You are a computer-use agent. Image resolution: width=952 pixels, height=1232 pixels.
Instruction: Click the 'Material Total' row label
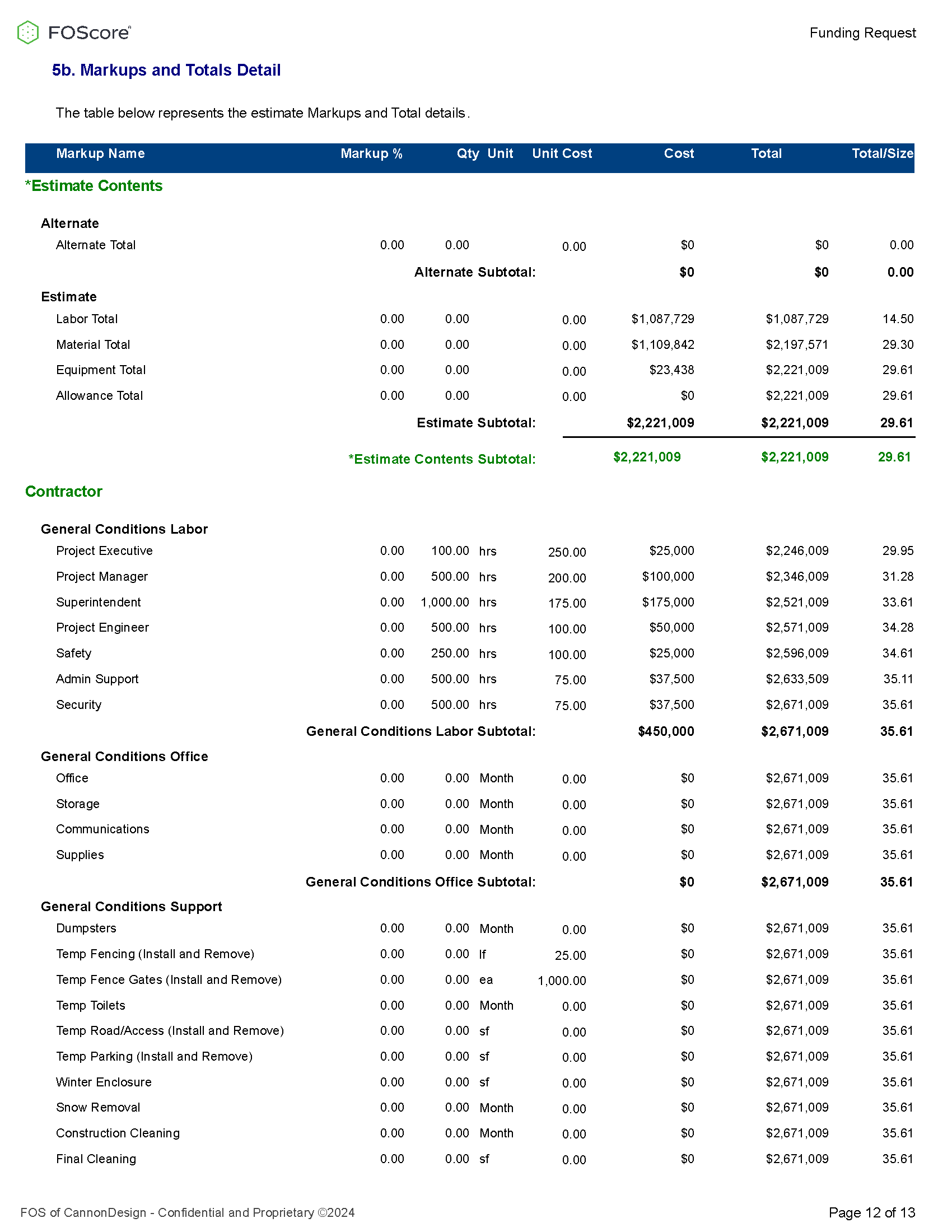[x=93, y=344]
